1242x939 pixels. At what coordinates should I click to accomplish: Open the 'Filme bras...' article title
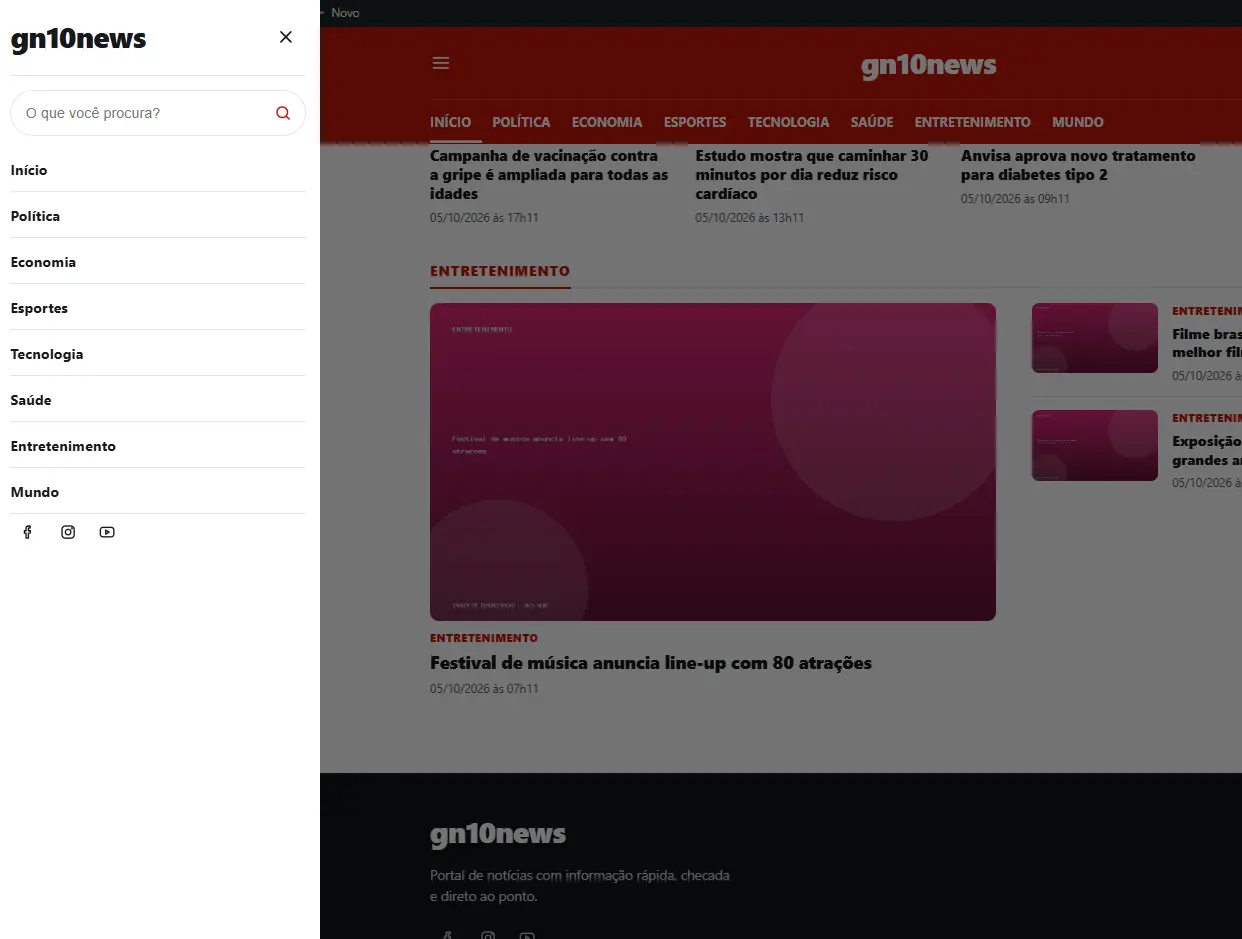pos(1207,343)
